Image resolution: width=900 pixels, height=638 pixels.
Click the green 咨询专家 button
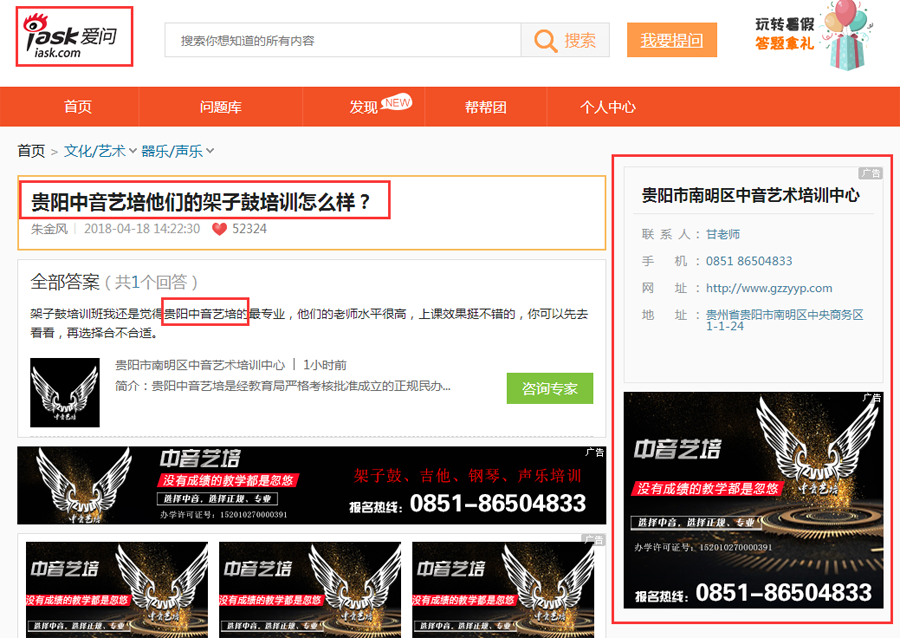coord(549,388)
